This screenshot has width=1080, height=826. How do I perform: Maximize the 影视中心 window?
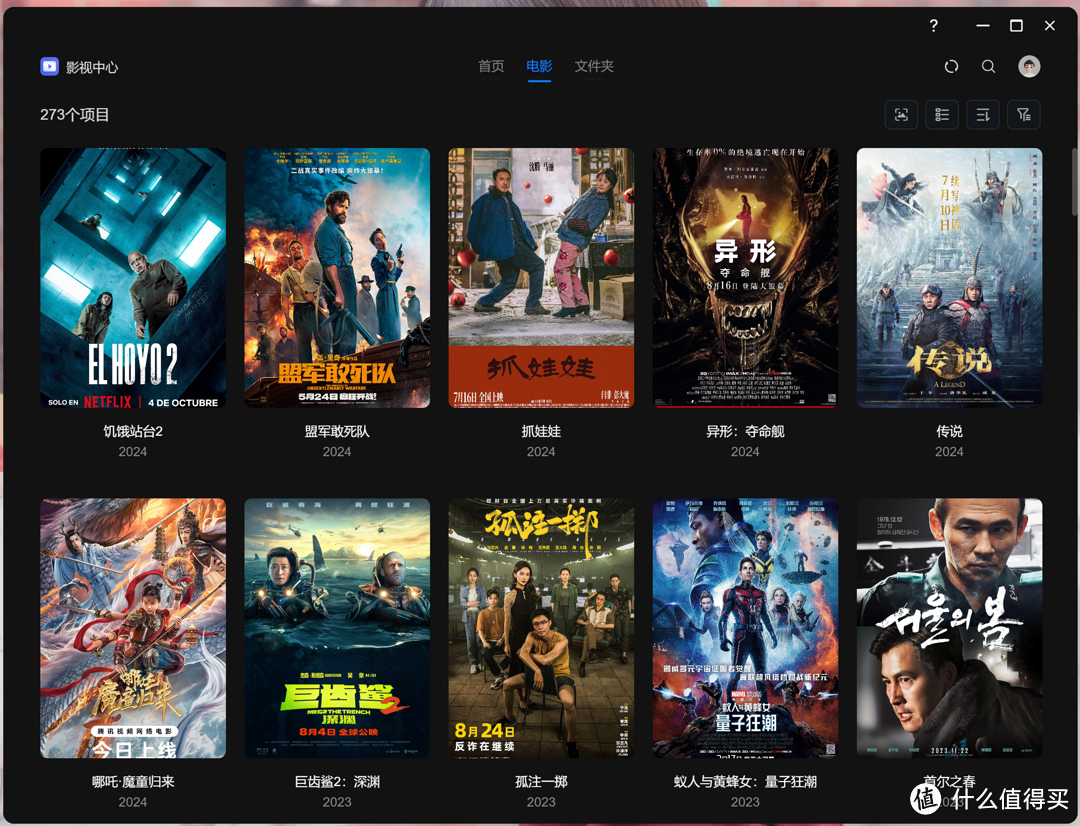(x=1016, y=25)
